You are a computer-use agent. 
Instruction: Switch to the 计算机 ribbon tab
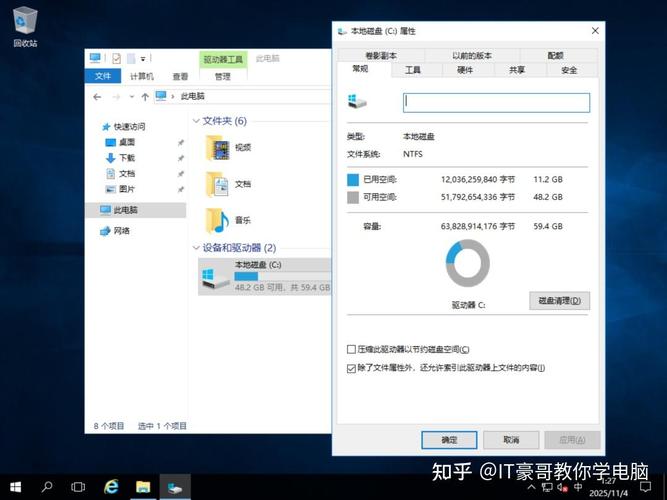pyautogui.click(x=142, y=76)
